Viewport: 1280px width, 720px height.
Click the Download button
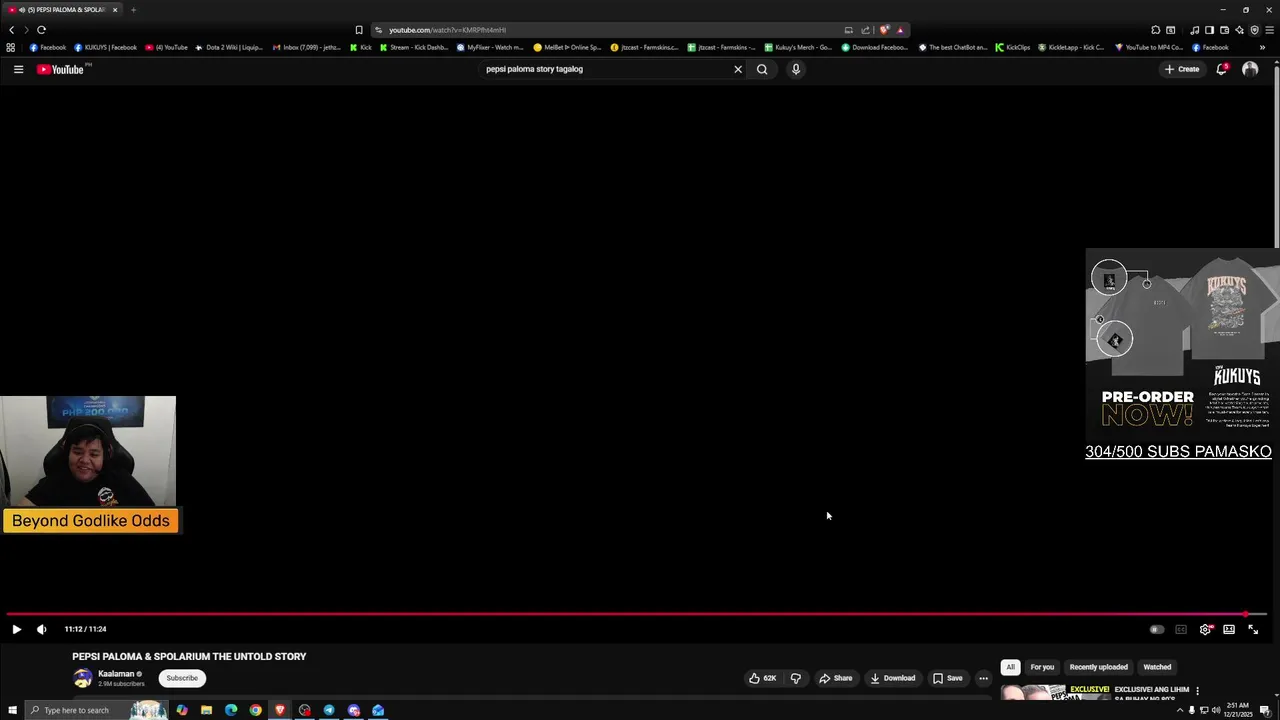pos(893,678)
